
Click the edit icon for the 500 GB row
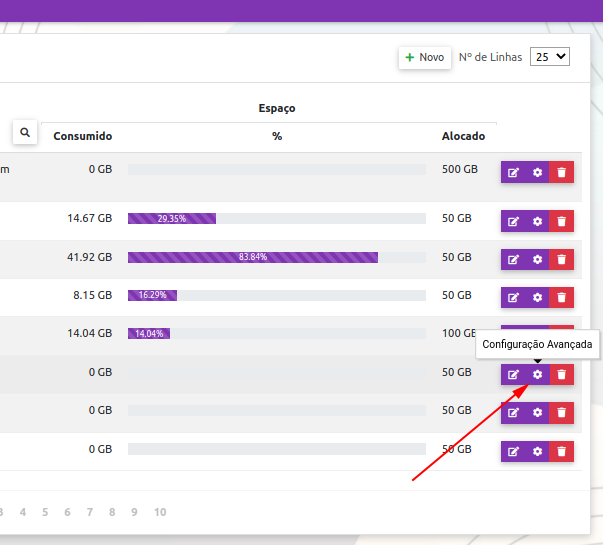513,172
